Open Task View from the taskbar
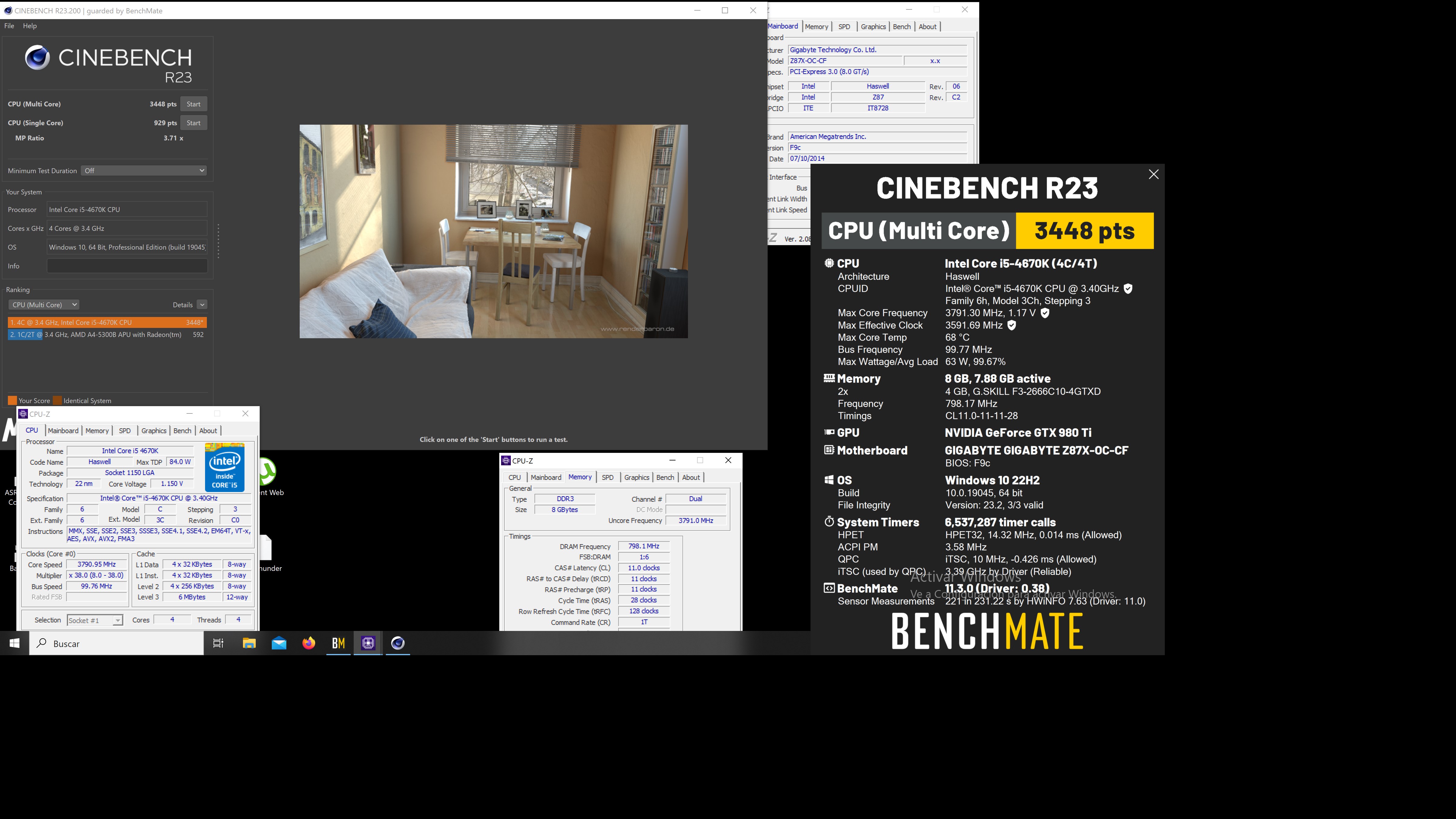Viewport: 1456px width, 819px height. click(218, 643)
